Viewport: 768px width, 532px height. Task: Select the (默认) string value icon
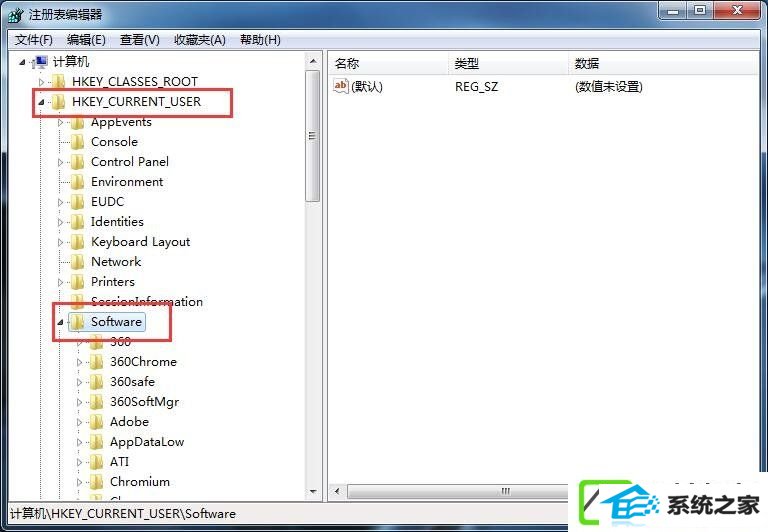pos(340,86)
